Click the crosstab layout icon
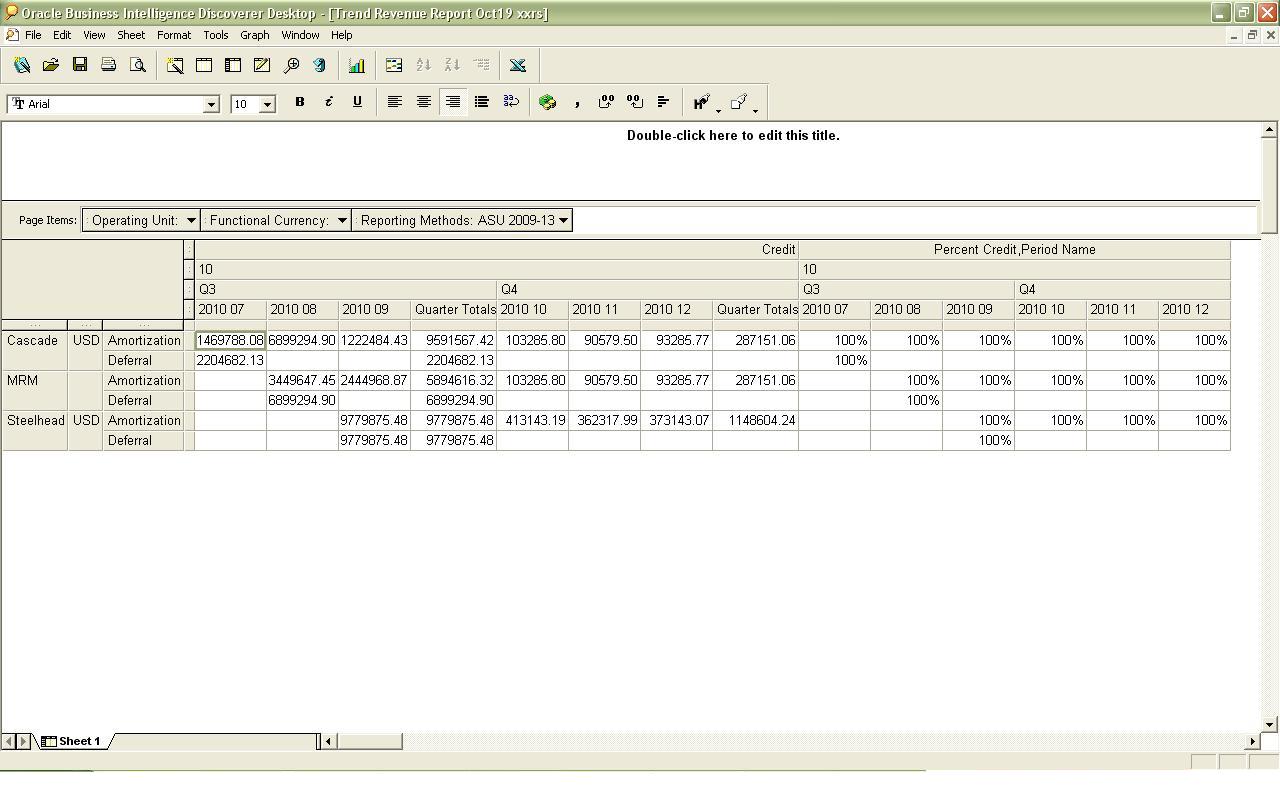The width and height of the screenshot is (1280, 800). coord(233,65)
